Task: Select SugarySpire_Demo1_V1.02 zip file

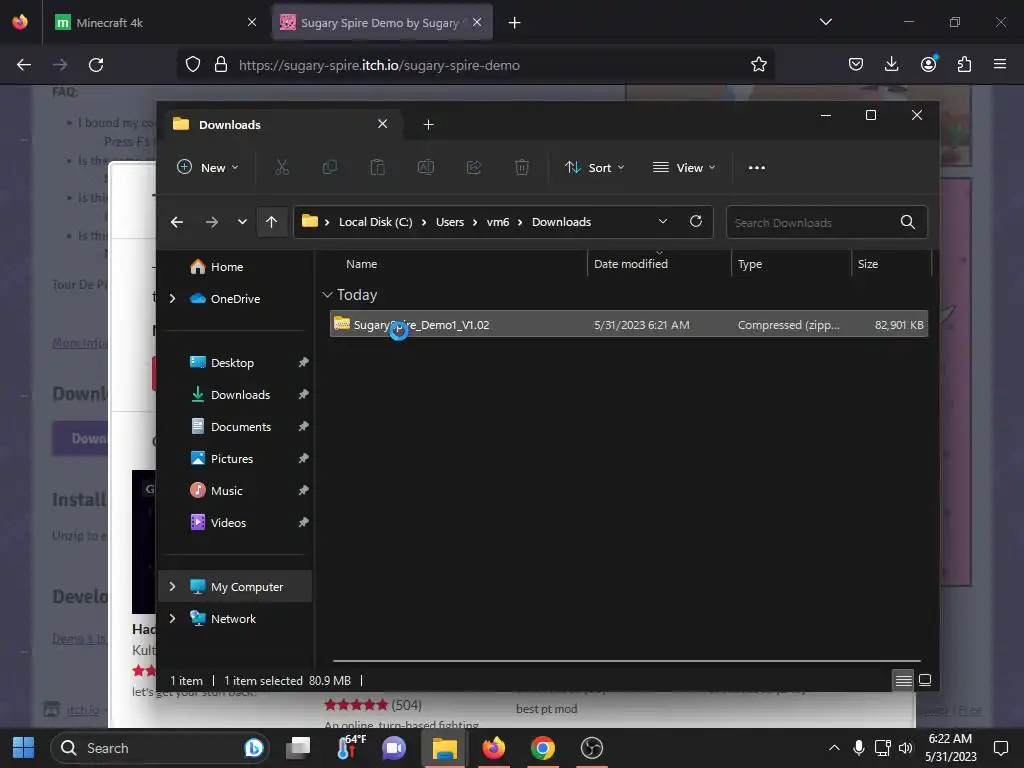Action: pos(629,325)
